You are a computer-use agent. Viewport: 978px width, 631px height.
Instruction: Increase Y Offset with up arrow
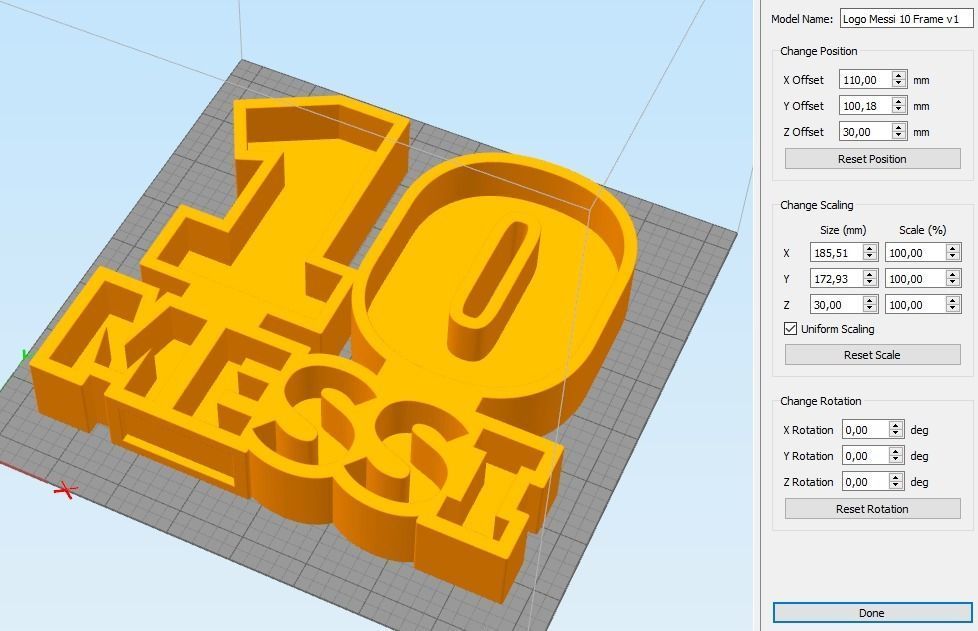click(x=899, y=102)
